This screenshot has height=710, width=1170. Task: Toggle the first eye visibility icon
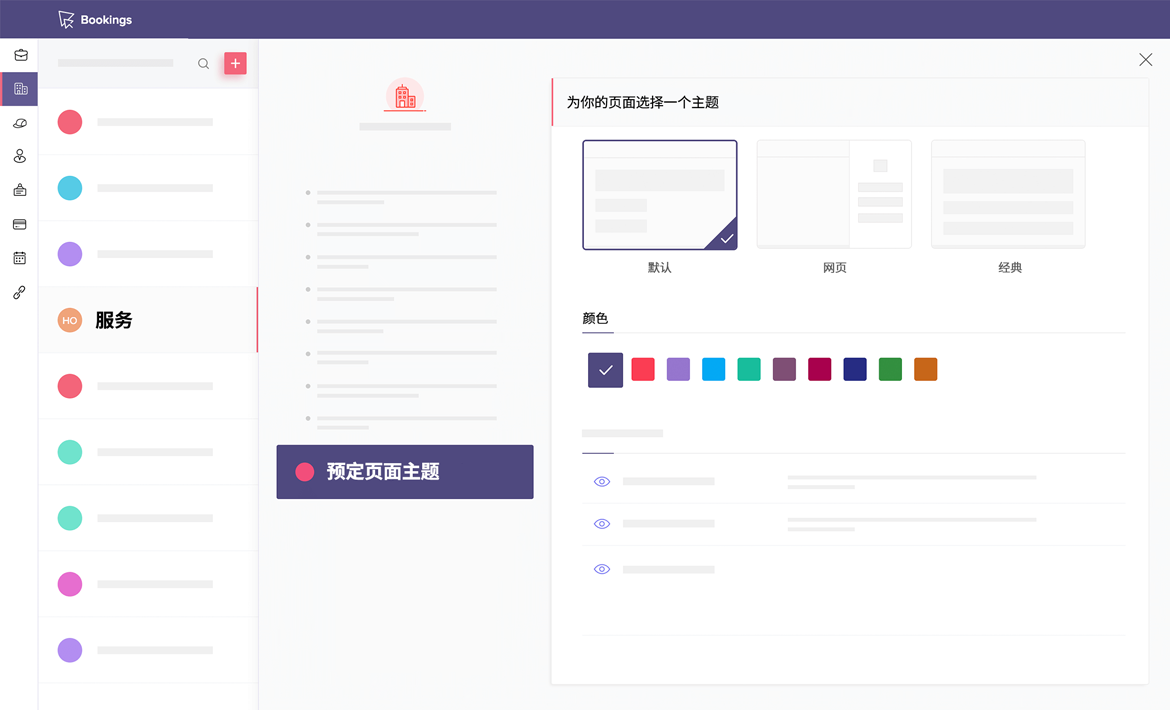pyautogui.click(x=601, y=482)
